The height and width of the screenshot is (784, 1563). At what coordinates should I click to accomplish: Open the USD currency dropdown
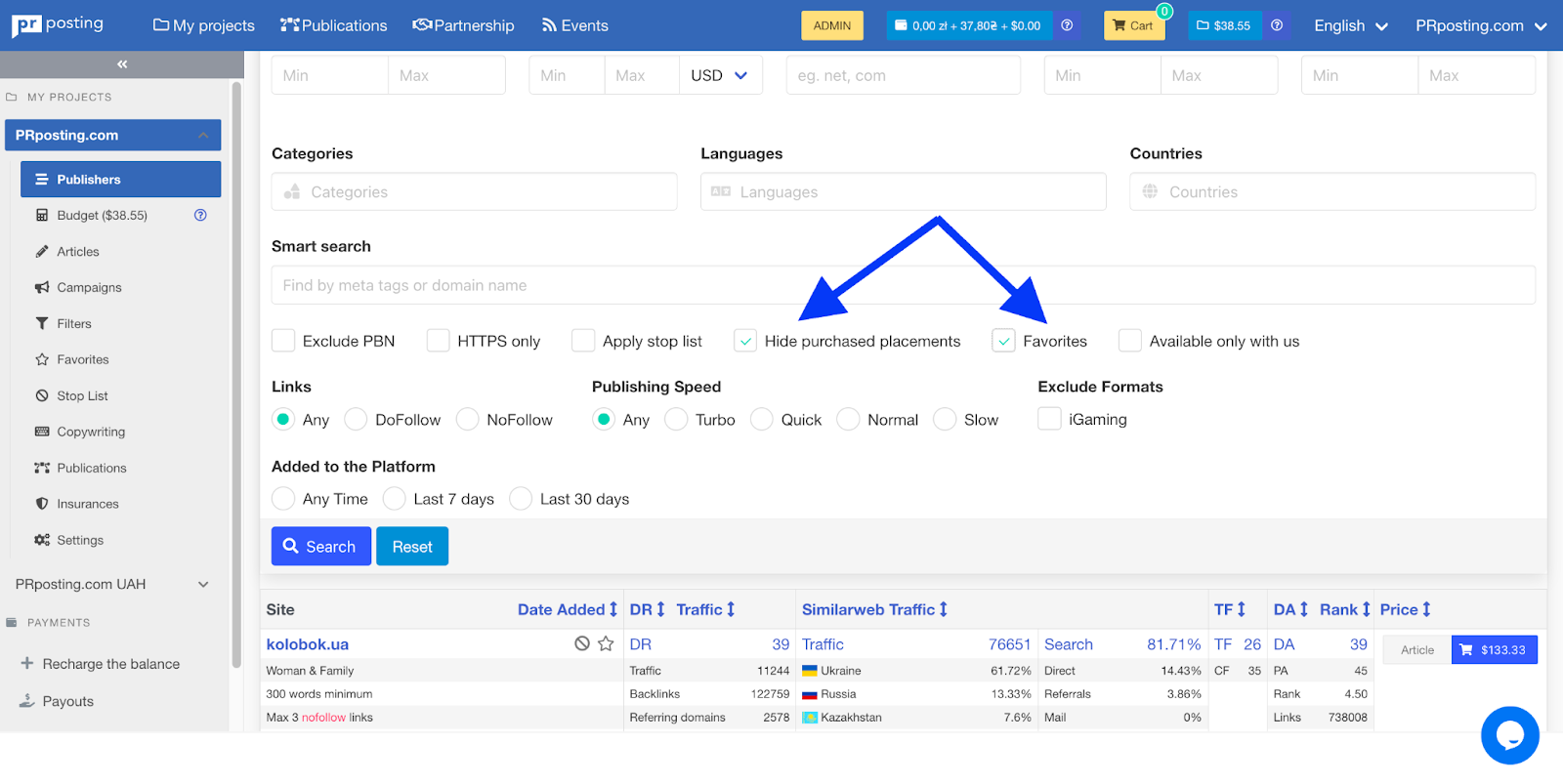[x=720, y=75]
